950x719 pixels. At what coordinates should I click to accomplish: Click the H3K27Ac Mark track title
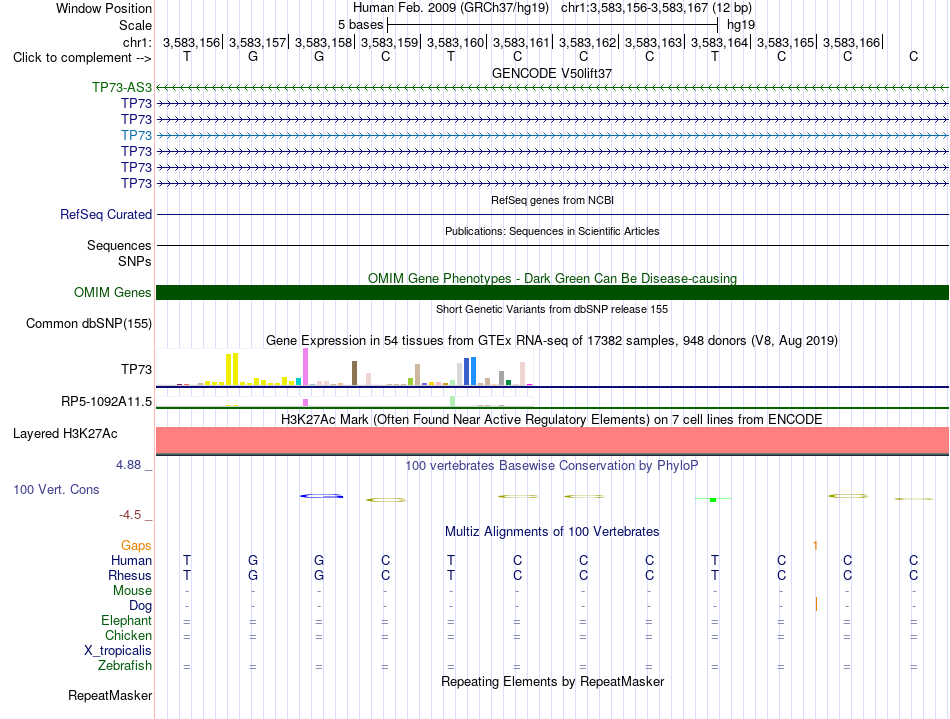point(552,419)
